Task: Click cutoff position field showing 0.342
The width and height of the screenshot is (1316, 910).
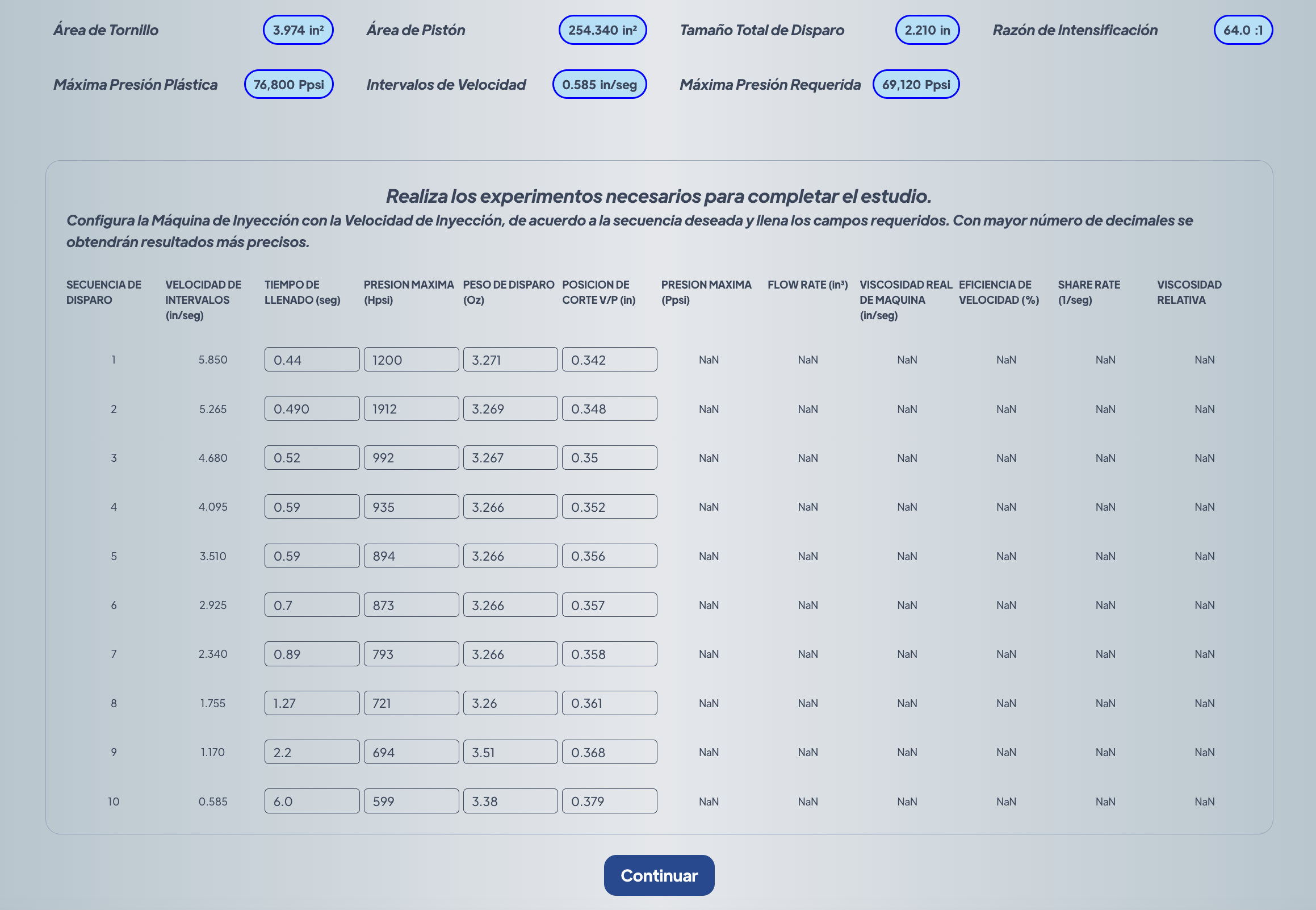Action: (x=609, y=360)
